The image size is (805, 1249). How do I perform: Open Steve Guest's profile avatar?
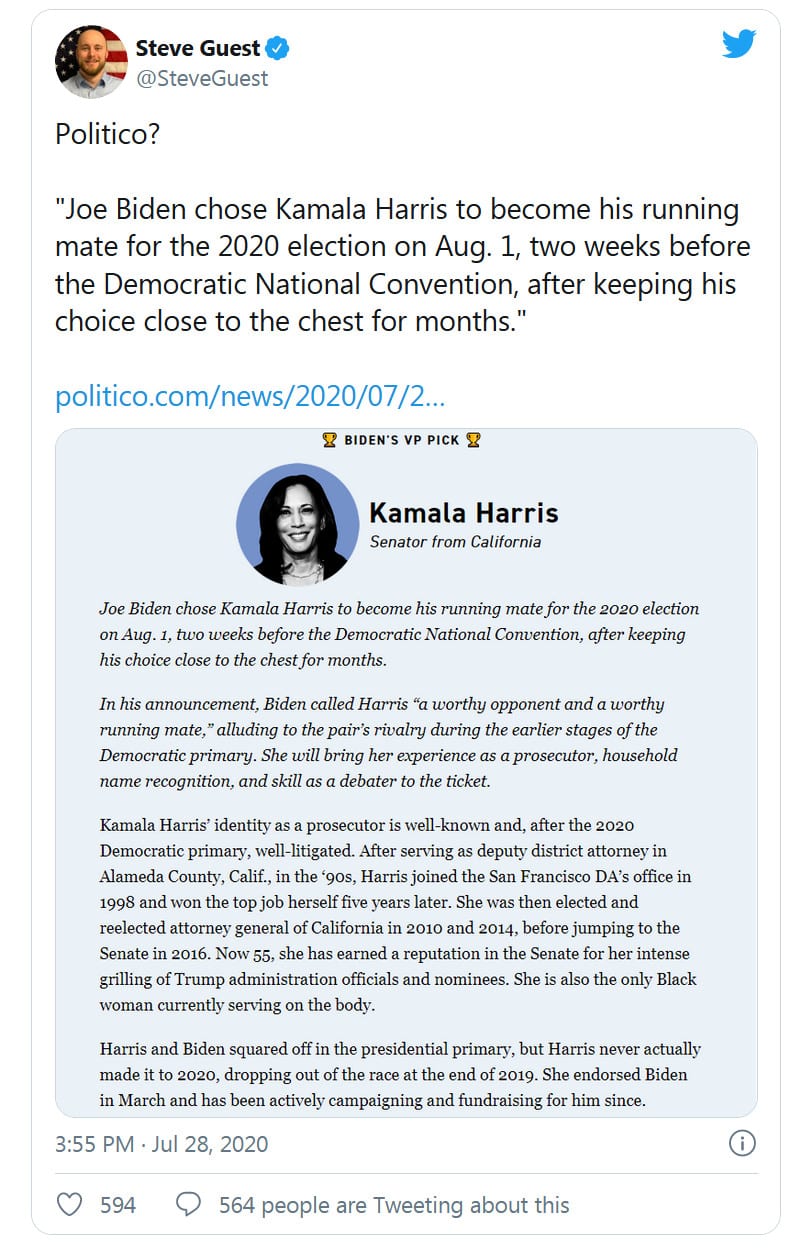pyautogui.click(x=92, y=61)
